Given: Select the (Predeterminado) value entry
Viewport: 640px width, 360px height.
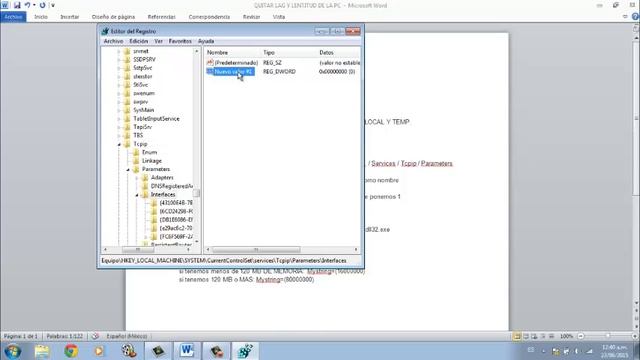Looking at the screenshot, I should (x=236, y=63).
